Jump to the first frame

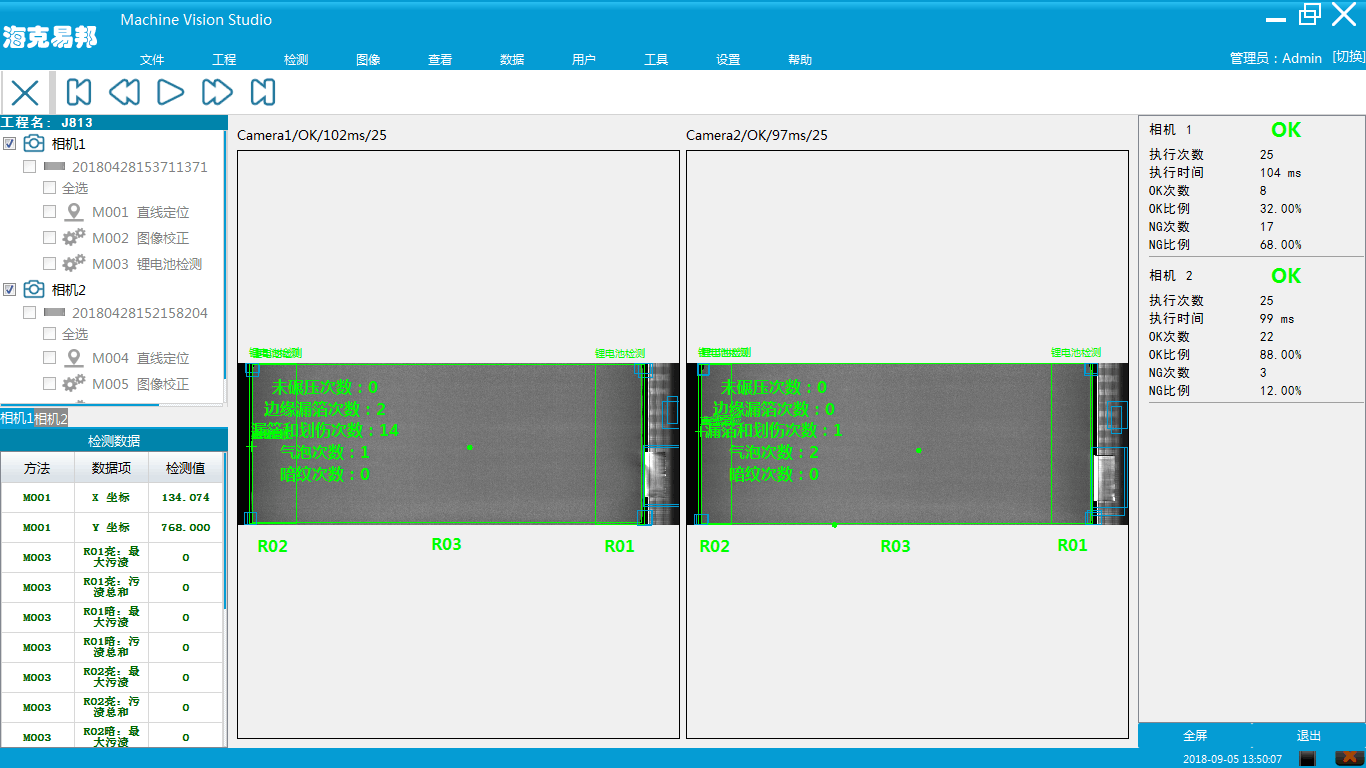(x=79, y=93)
